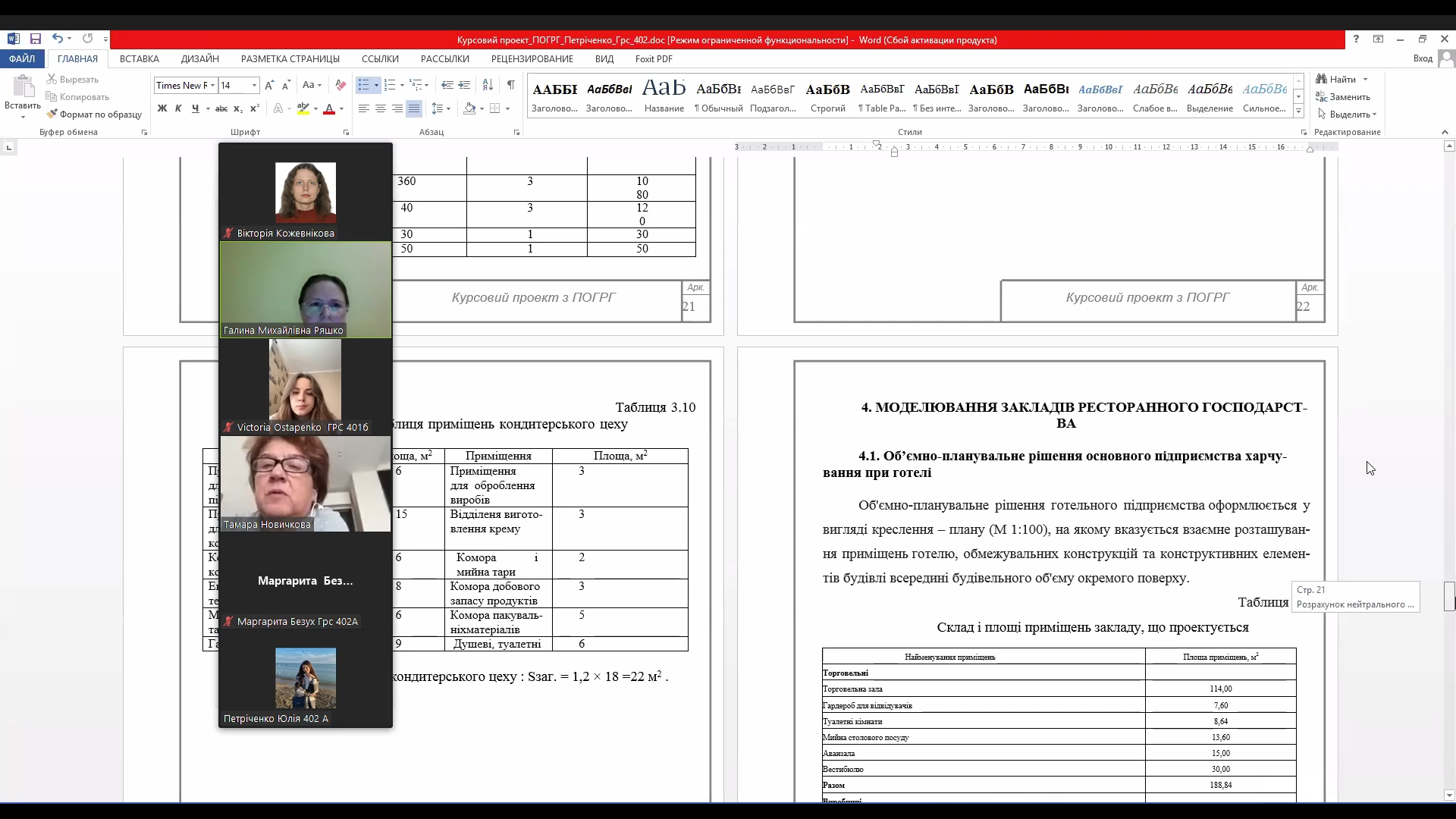Image resolution: width=1456 pixels, height=819 pixels.
Task: Clear all formatting with the eraser icon
Action: click(x=340, y=86)
